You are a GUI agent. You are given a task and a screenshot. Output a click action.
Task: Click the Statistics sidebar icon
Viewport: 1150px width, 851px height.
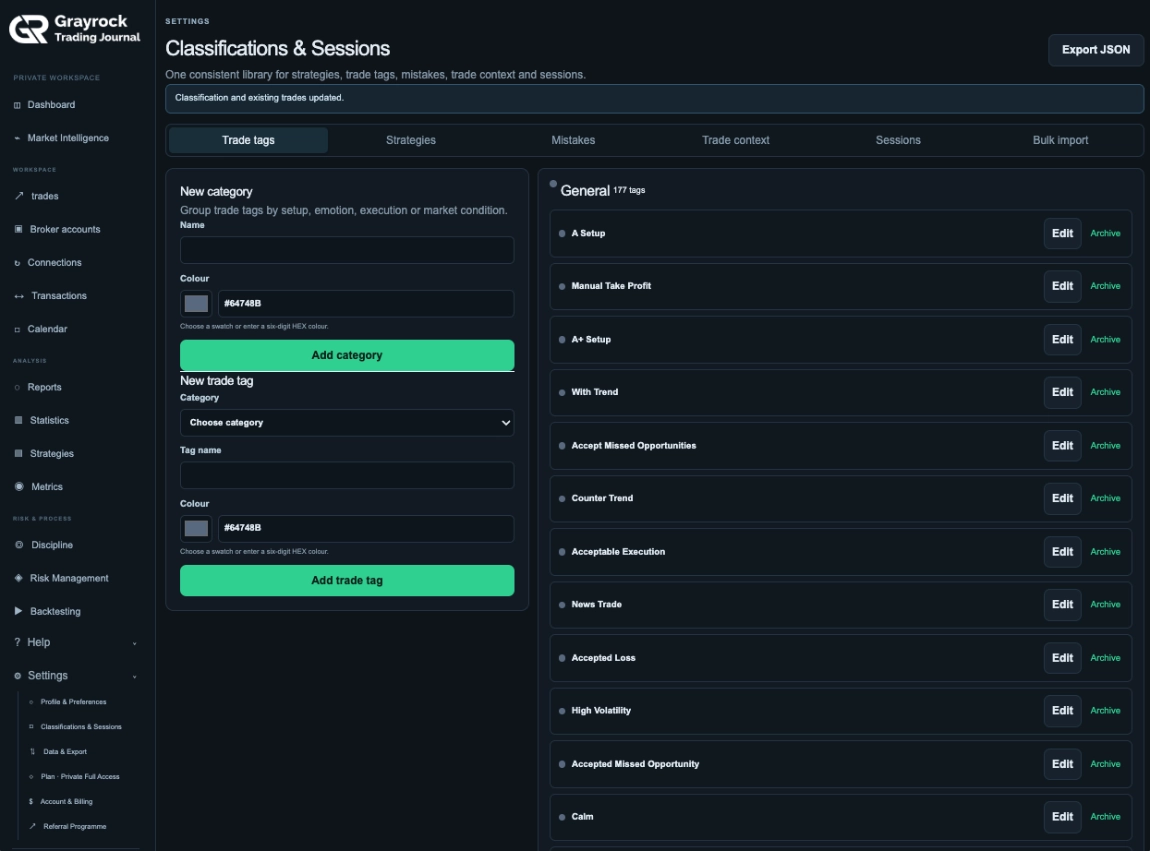coord(18,420)
